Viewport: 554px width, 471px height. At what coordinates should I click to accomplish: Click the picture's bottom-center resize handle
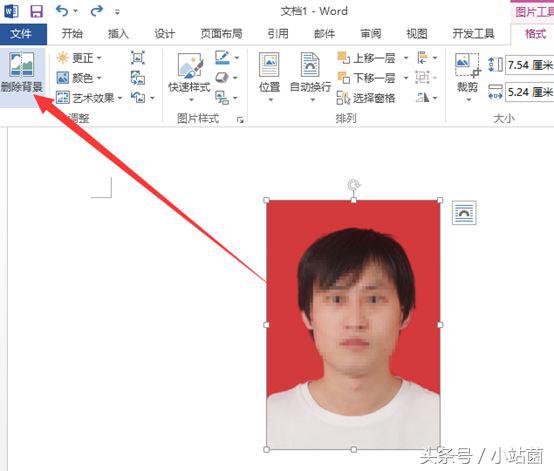(x=353, y=449)
